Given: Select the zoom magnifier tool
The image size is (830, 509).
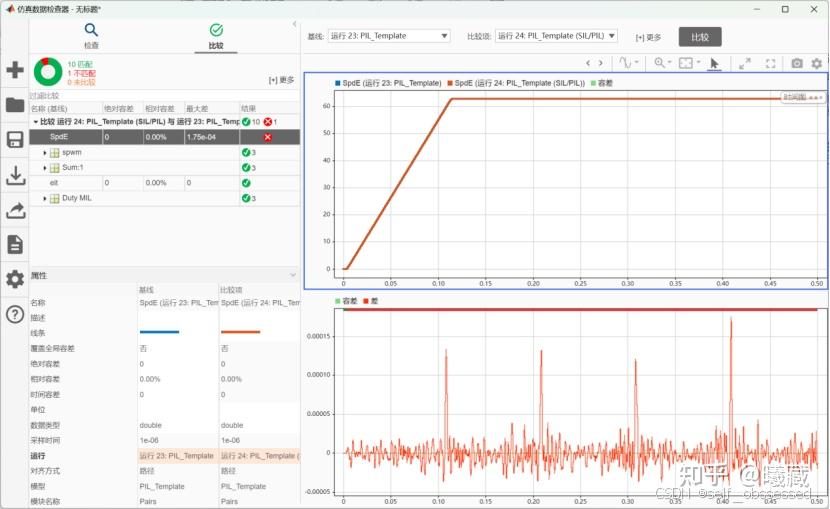Looking at the screenshot, I should tap(662, 63).
